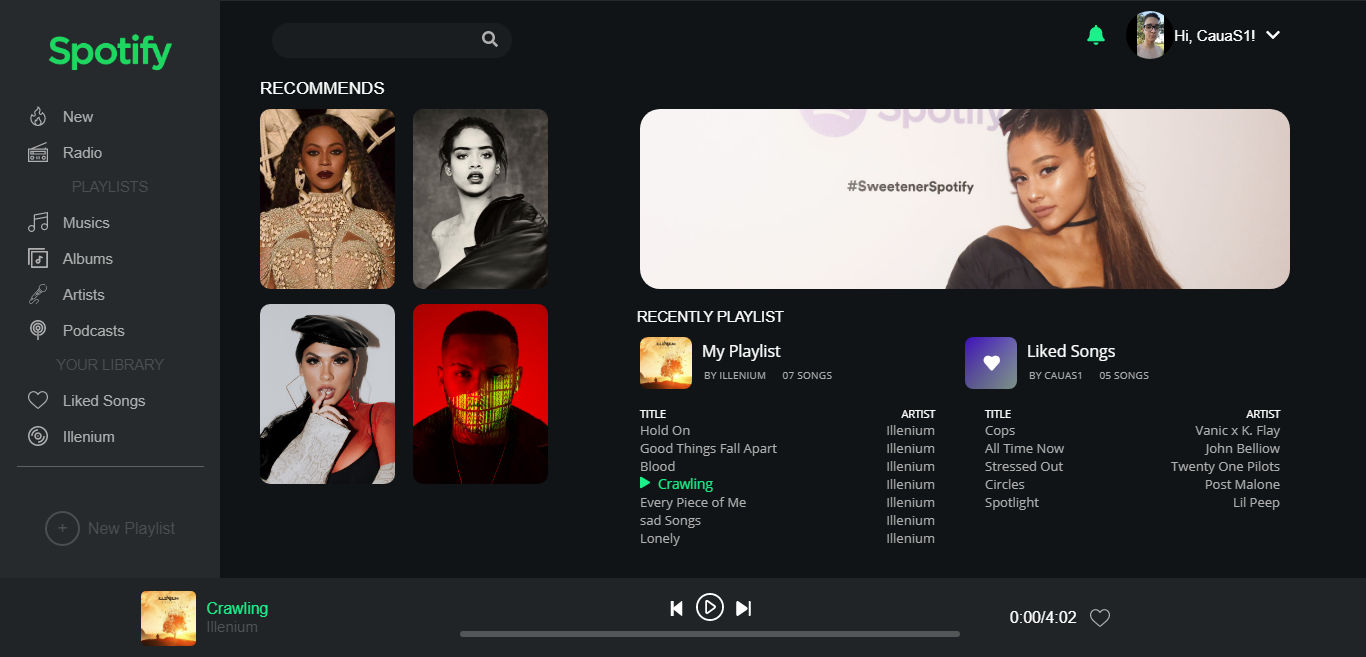The width and height of the screenshot is (1366, 657).
Task: Click artist Lil Peep
Action: tap(1256, 503)
